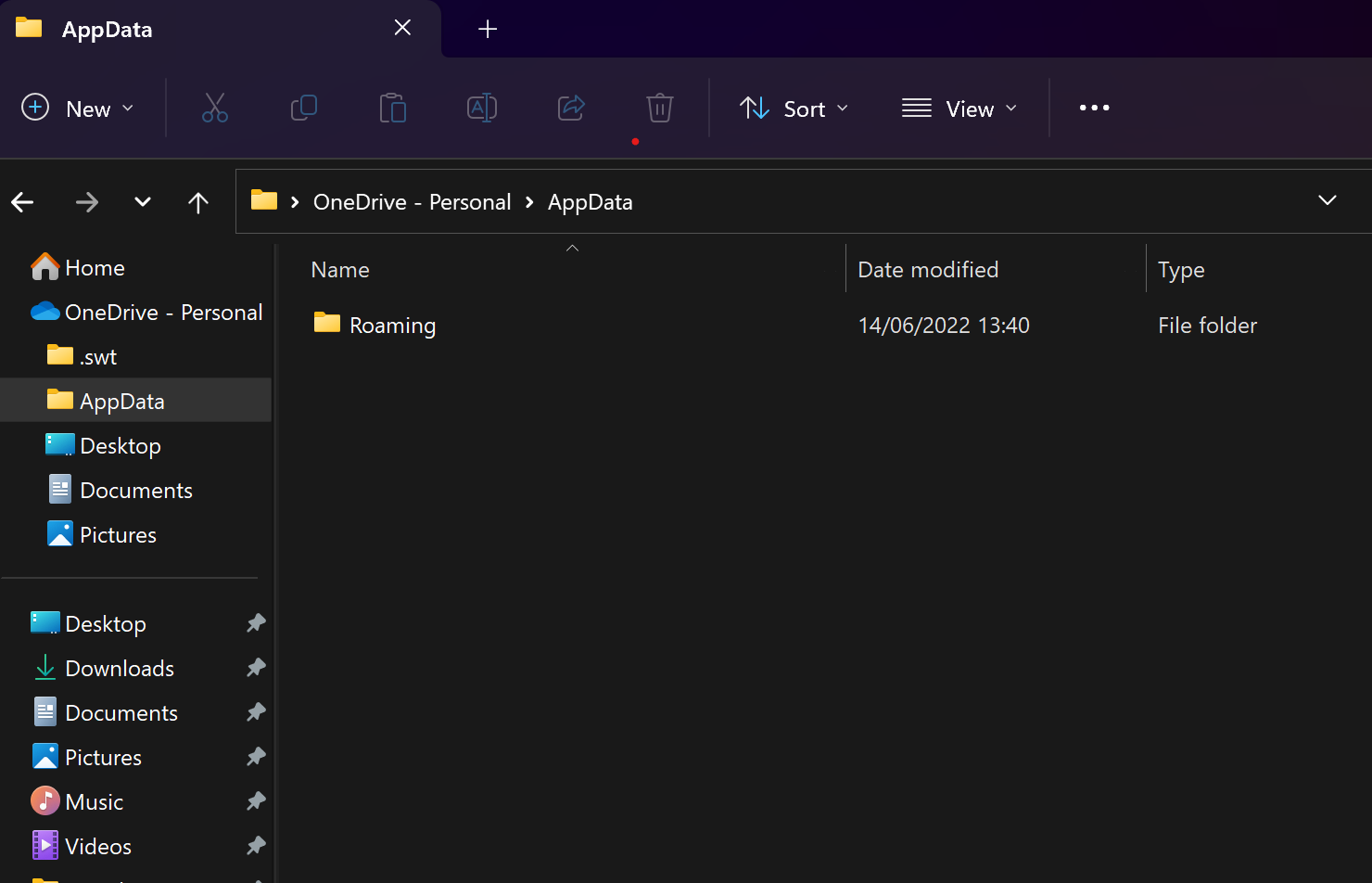
Task: Expand address bar history dropdown arrow
Action: (1328, 201)
